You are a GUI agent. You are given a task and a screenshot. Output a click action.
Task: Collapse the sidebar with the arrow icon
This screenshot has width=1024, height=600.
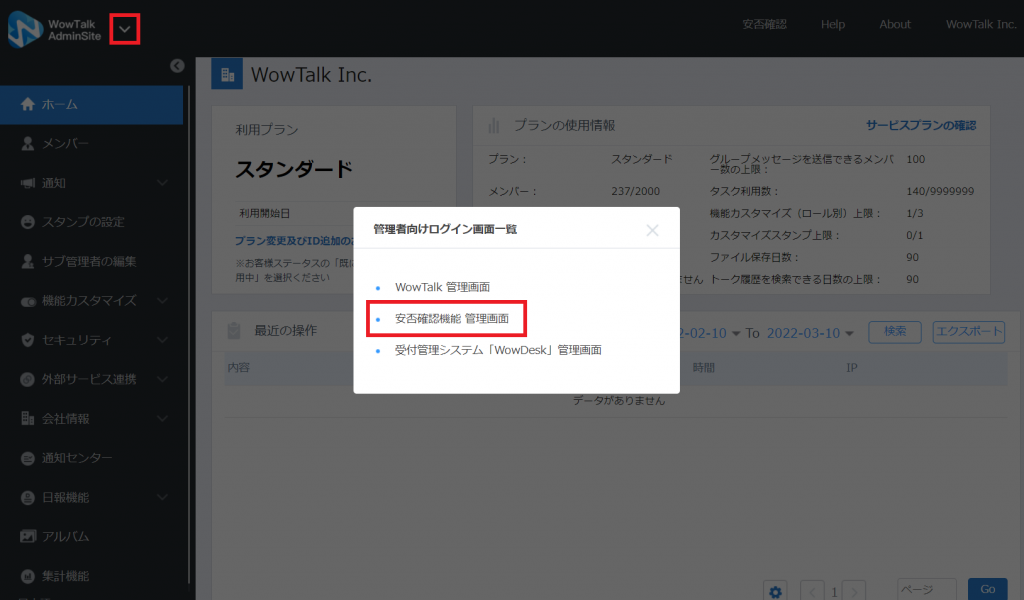[177, 66]
